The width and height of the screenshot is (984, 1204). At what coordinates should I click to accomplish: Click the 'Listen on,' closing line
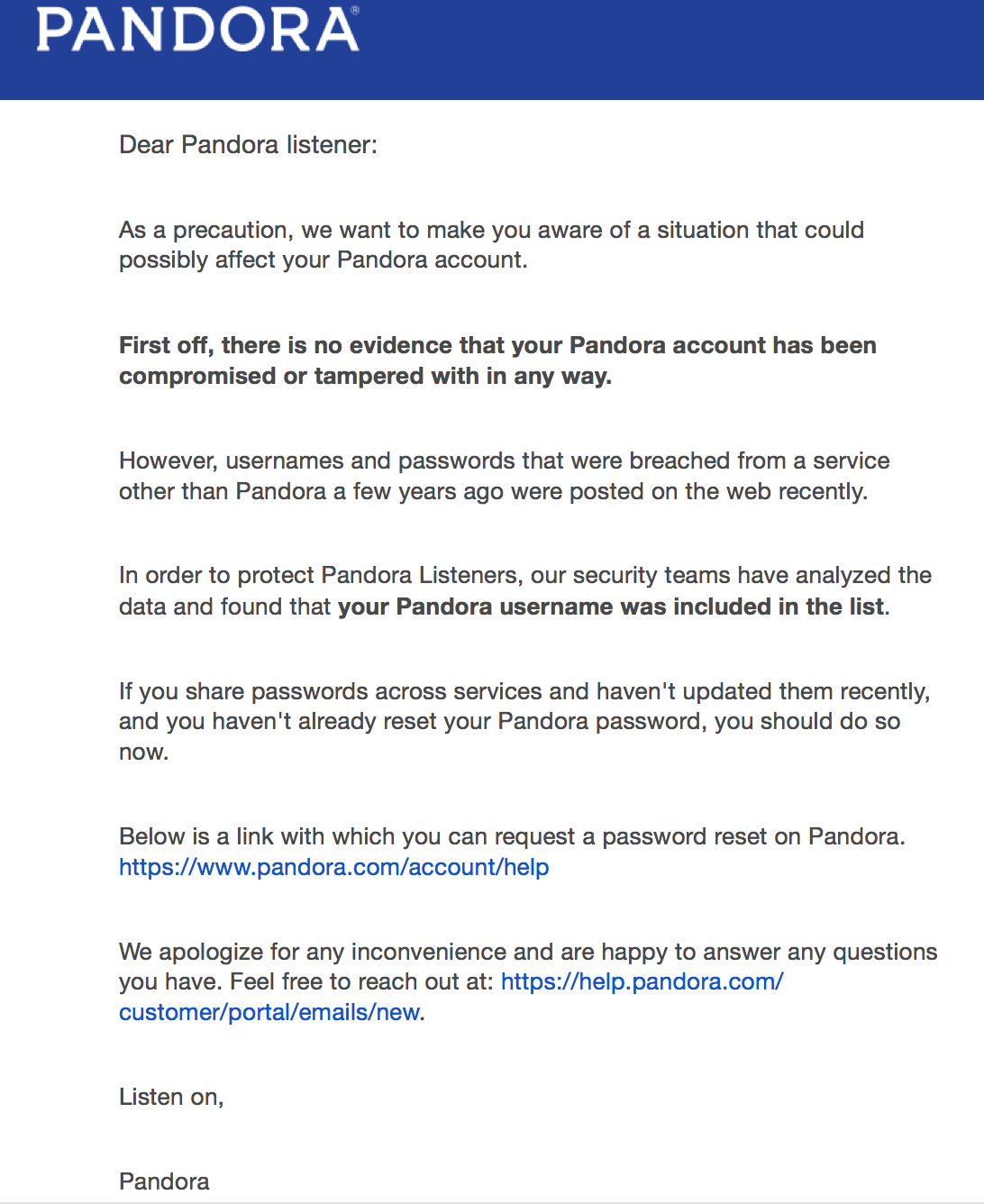coord(171,1097)
